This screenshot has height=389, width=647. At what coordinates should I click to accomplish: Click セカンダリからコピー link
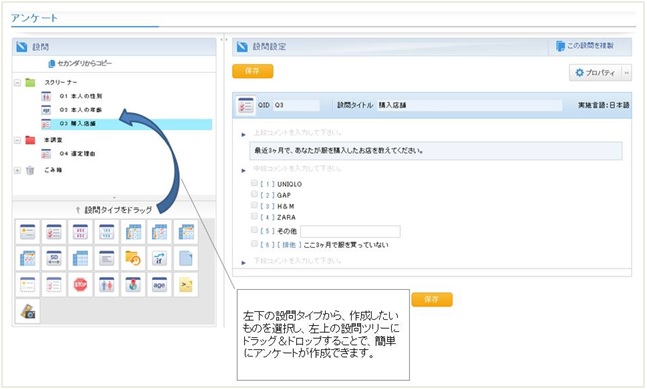coord(80,64)
